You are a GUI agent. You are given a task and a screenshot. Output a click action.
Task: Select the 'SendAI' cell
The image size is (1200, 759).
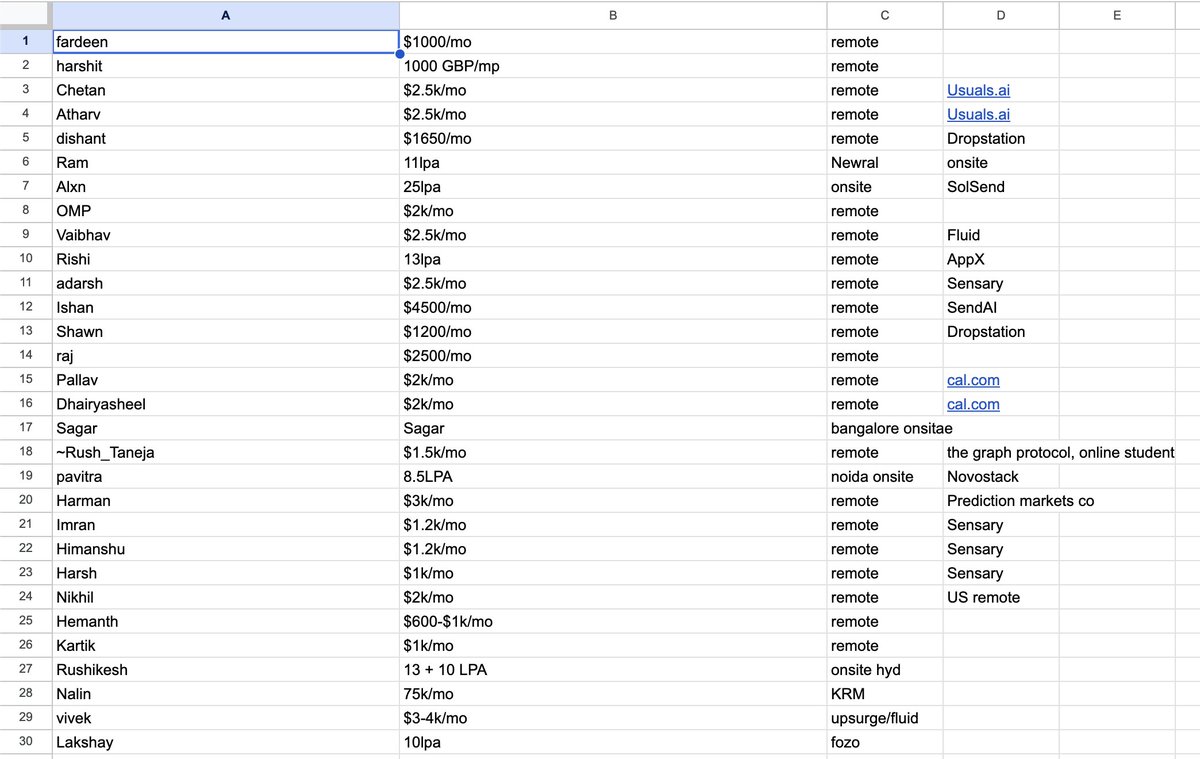pyautogui.click(x=1001, y=308)
